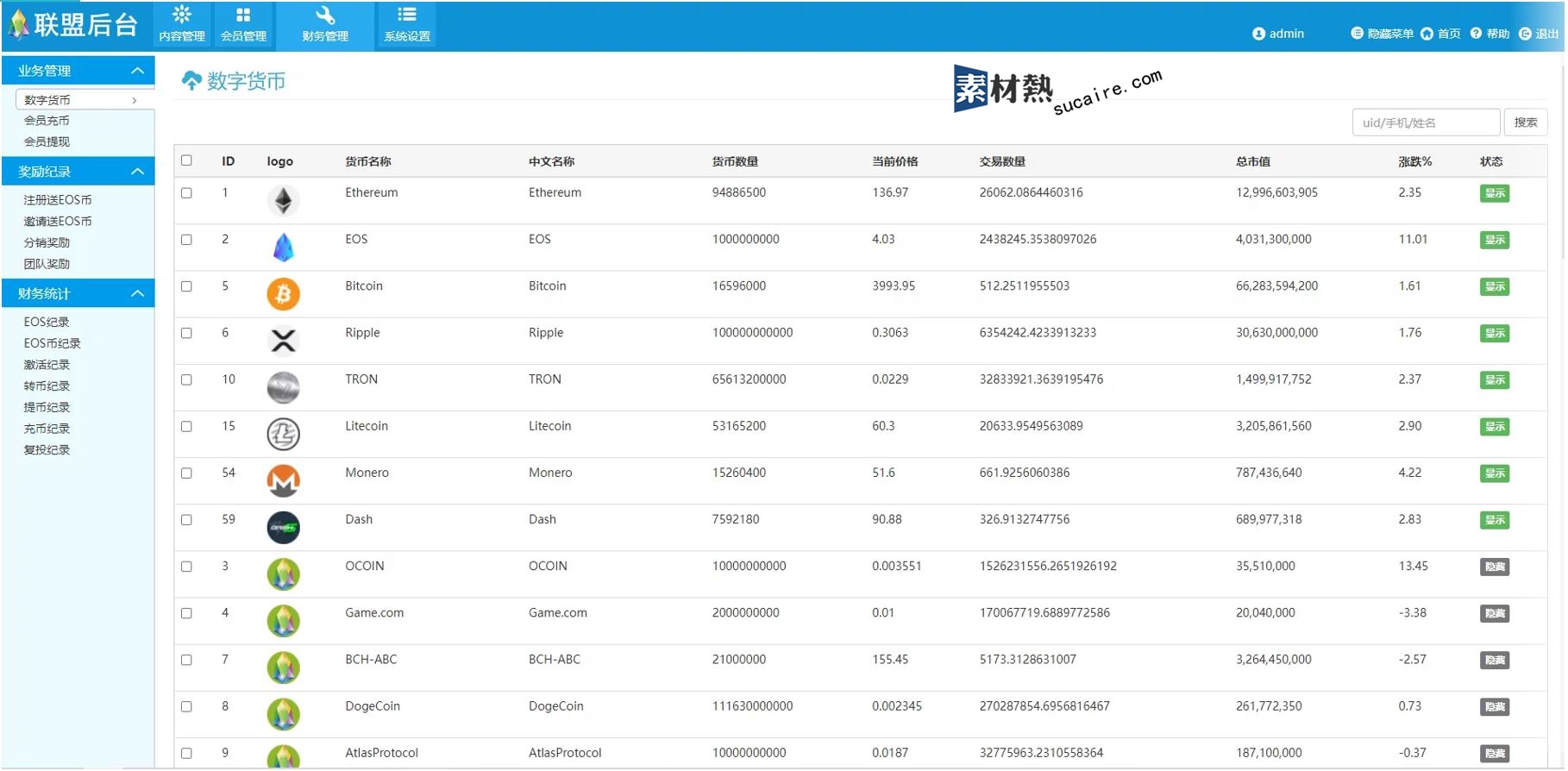Viewport: 1568px width, 771px height.
Task: Click the EOS logo icon
Action: coord(283,248)
